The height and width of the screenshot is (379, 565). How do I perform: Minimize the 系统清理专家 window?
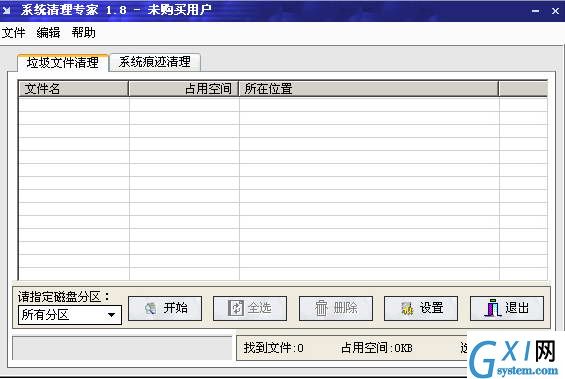point(536,11)
